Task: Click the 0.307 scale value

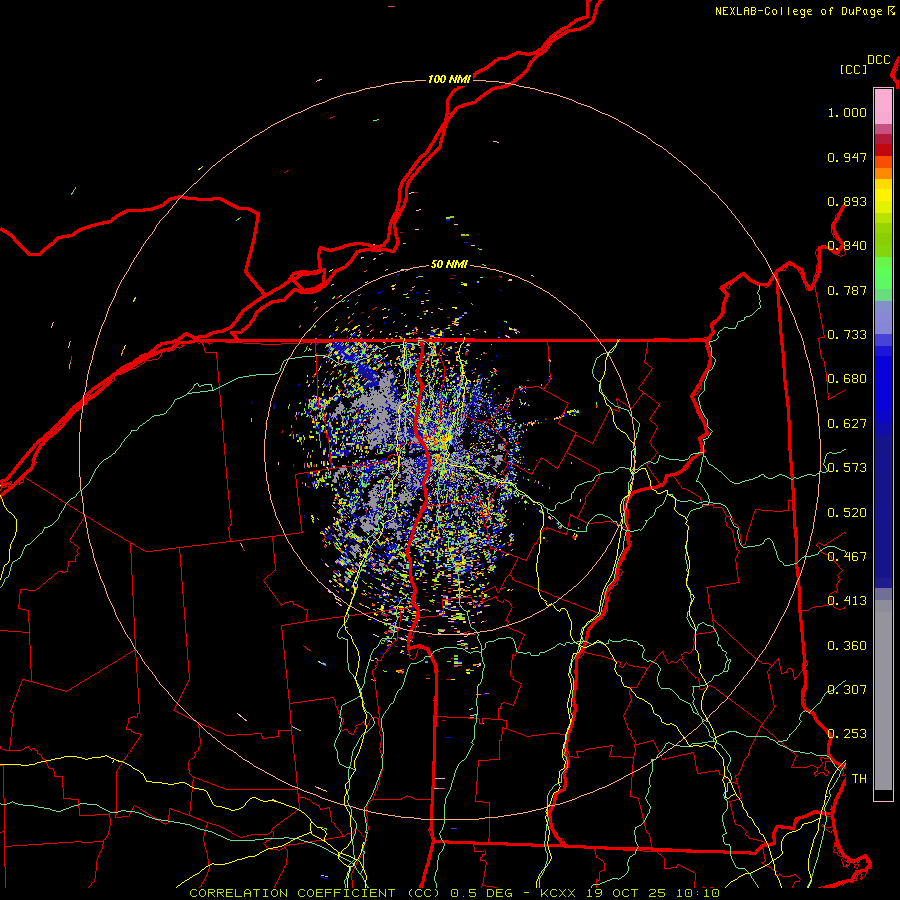Action: 847,689
